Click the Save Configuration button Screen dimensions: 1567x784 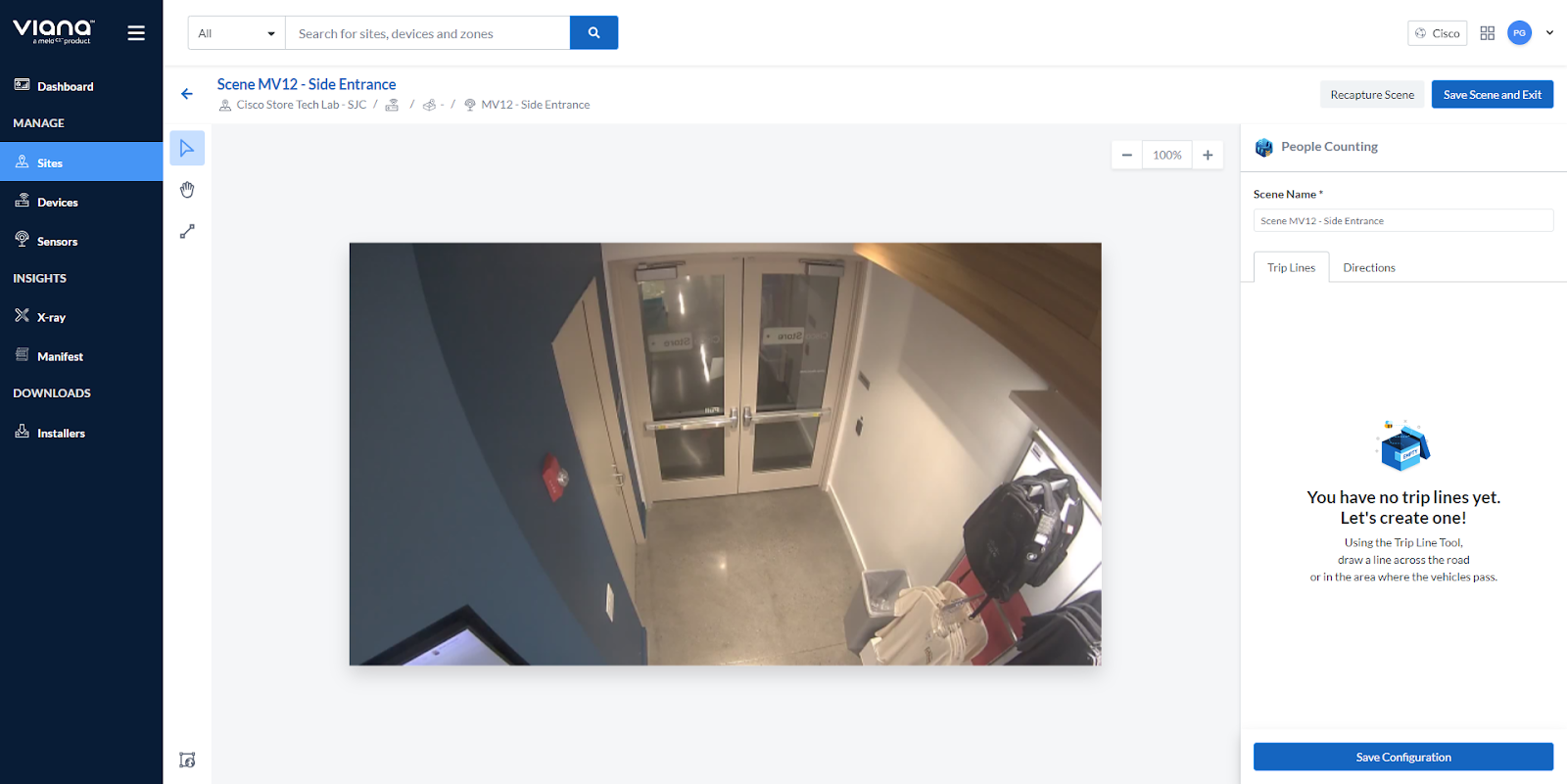[x=1402, y=757]
